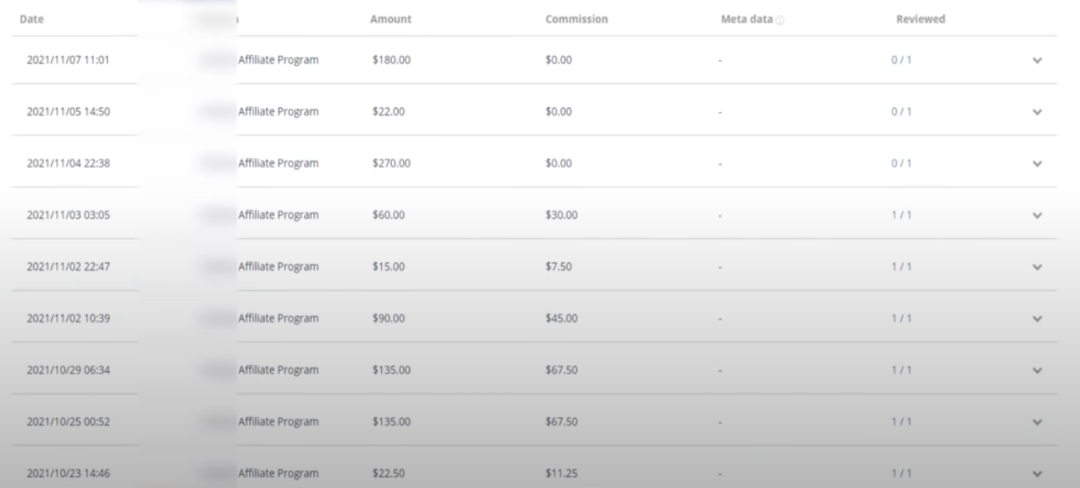This screenshot has width=1080, height=488.
Task: Click Affiliate Program in the 2021/11/07 row
Action: pos(278,60)
